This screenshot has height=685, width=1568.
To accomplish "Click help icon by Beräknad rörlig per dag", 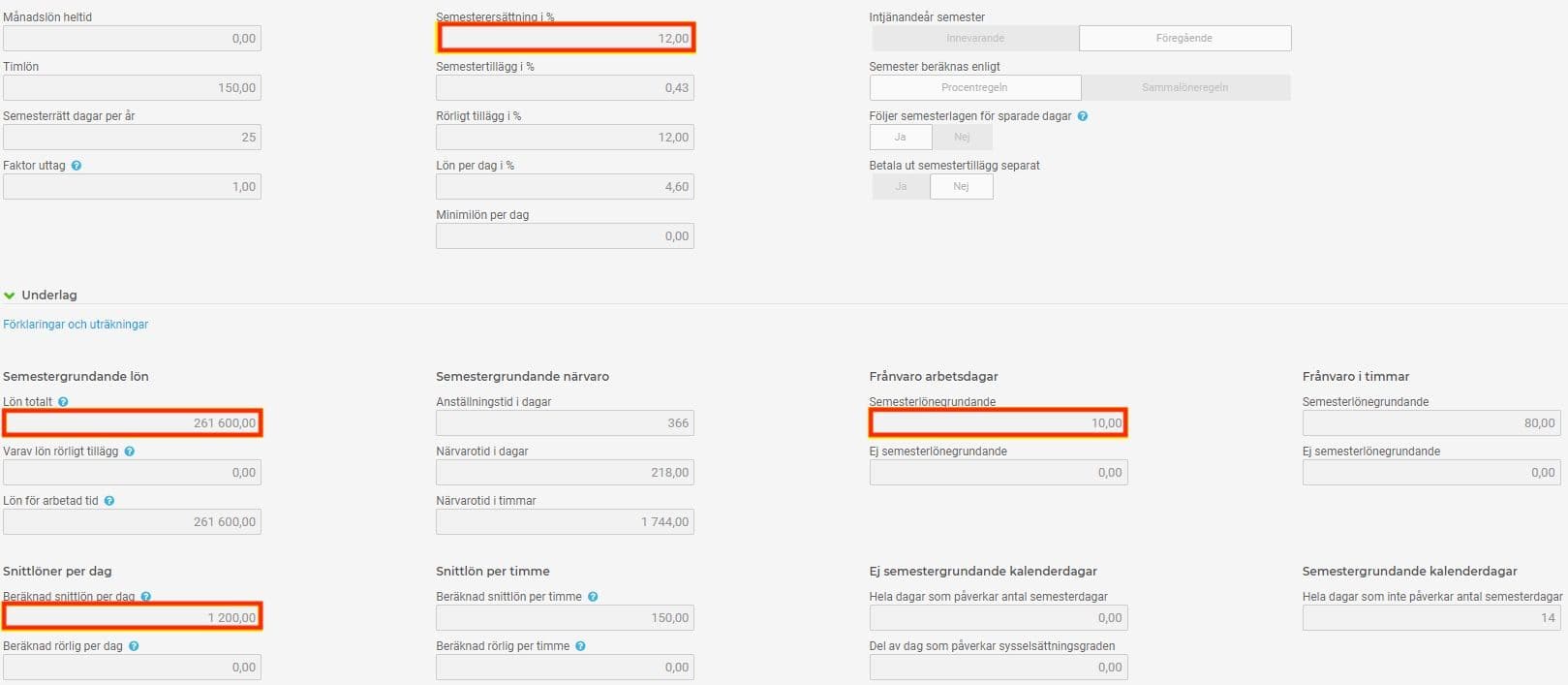I will (x=134, y=646).
